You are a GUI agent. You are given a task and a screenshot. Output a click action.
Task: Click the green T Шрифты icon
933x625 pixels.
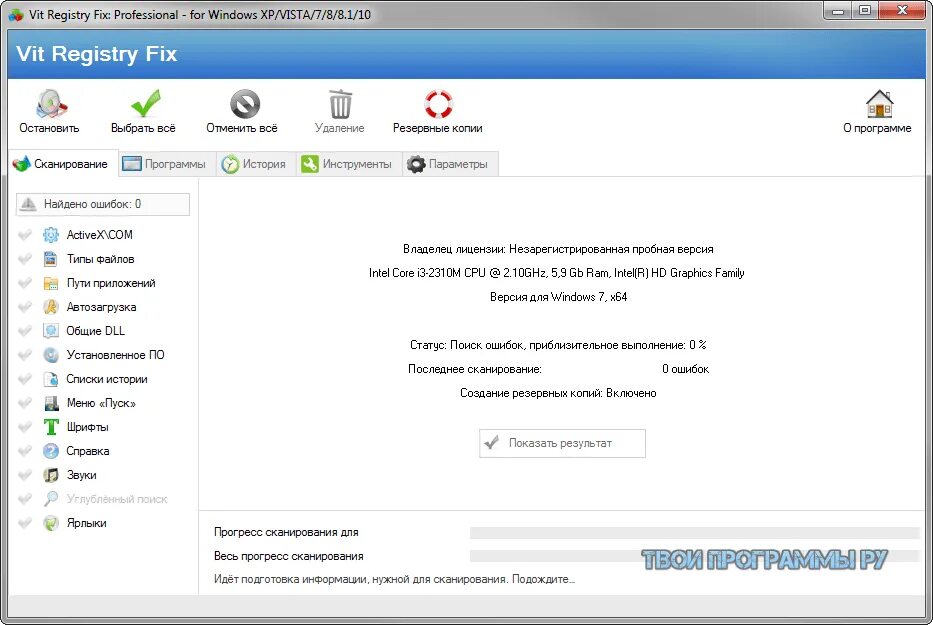(51, 427)
